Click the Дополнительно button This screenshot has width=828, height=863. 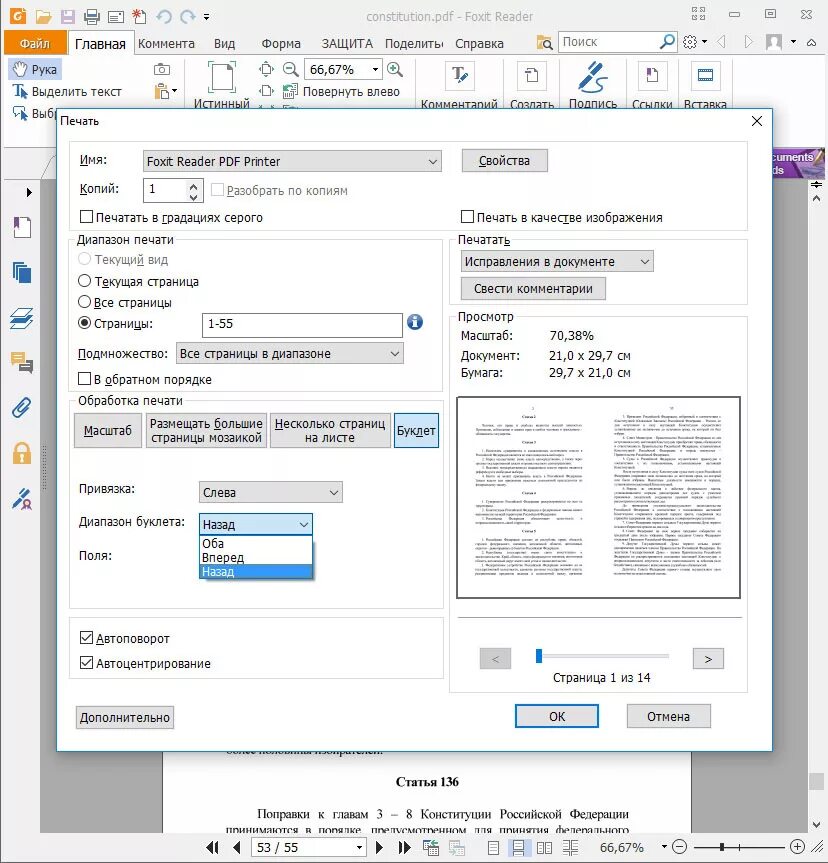tap(125, 717)
